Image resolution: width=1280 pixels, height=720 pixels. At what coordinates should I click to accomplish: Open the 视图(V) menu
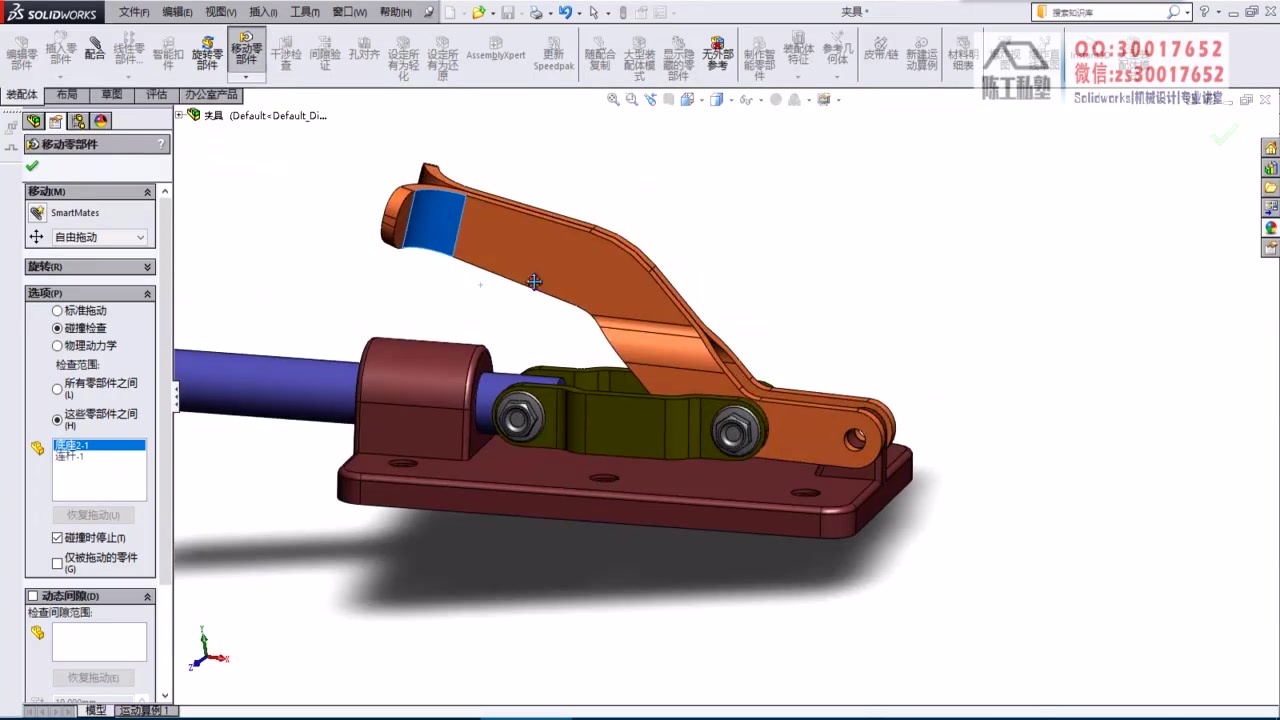(220, 12)
